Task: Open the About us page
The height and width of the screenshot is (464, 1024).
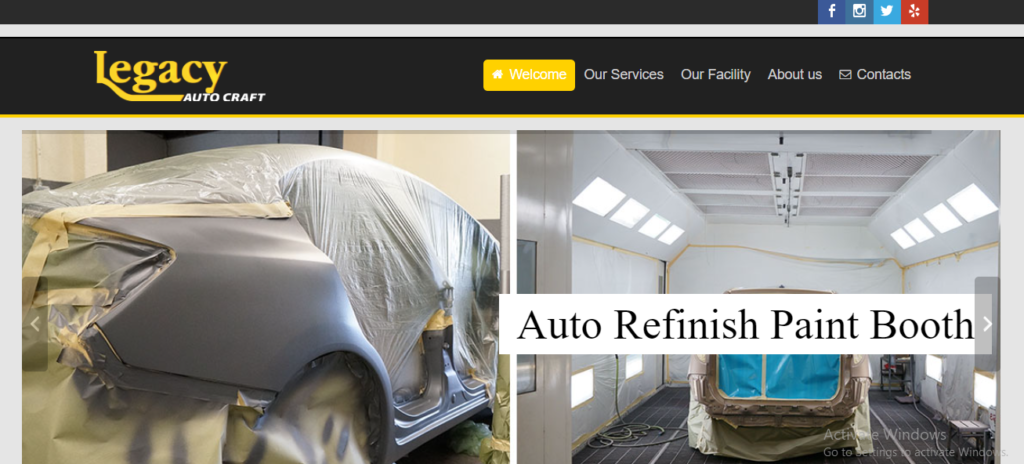Action: coord(795,75)
